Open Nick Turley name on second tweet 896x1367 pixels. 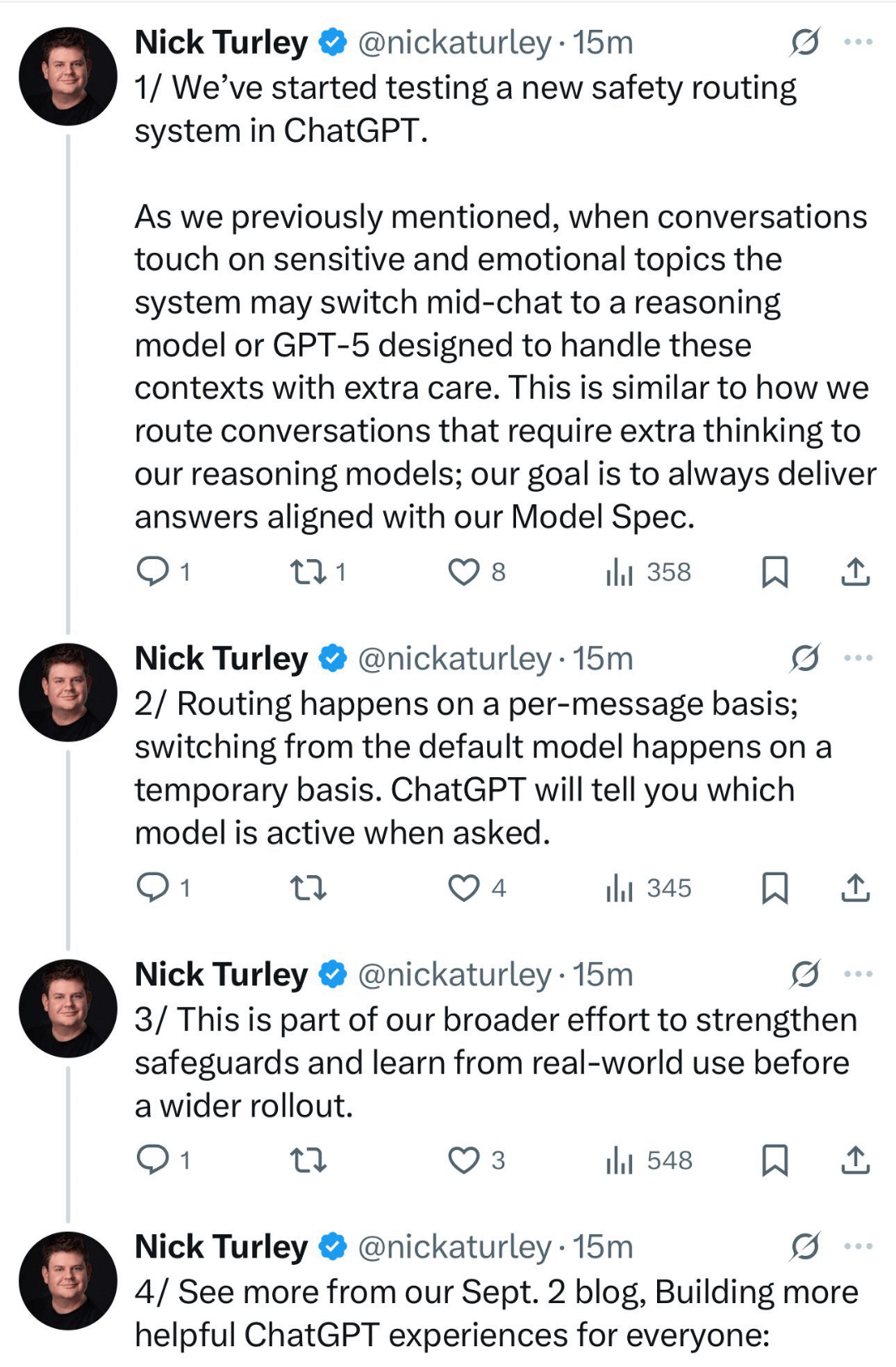pos(221,658)
